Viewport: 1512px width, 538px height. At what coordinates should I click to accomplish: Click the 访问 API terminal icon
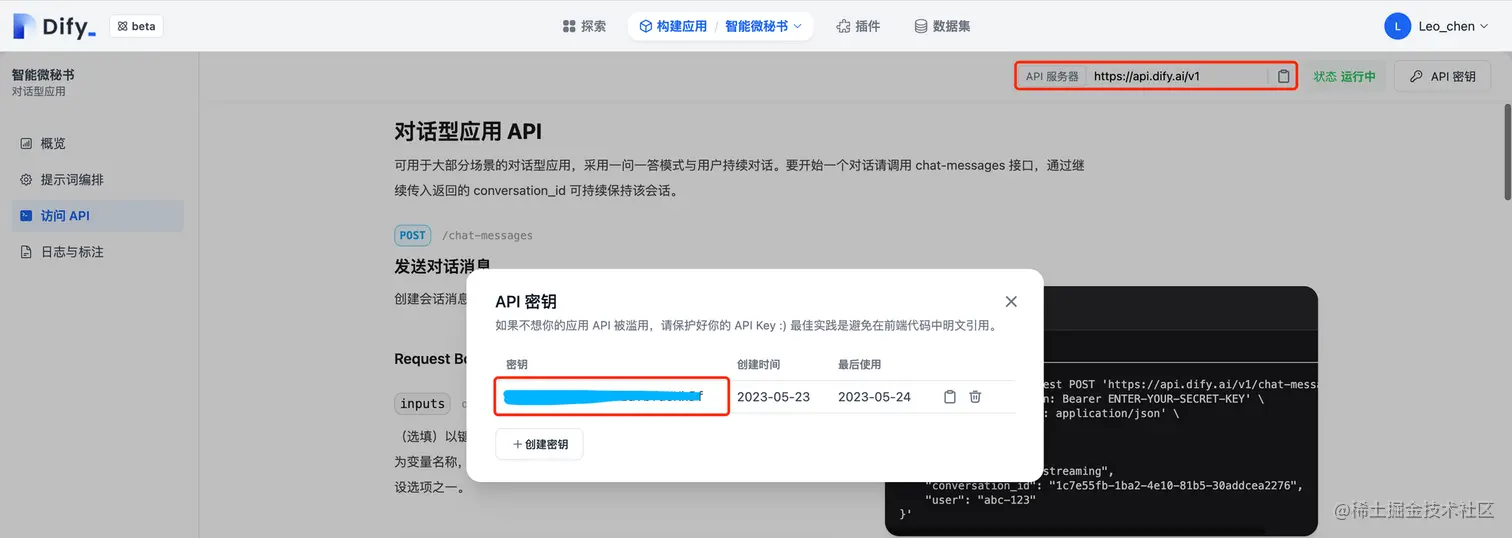tap(27, 215)
